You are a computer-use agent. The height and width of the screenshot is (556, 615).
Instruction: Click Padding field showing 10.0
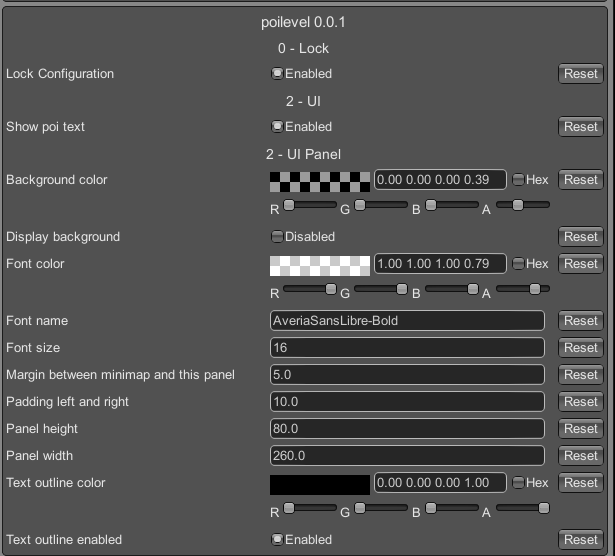click(407, 402)
